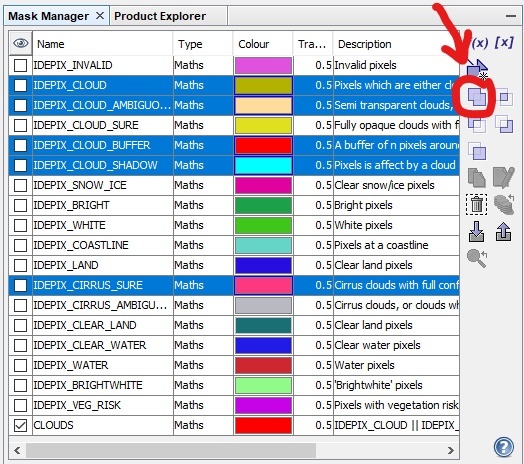Click the IDEPIX_CLOUD_AMBIGUO... mask name
The width and height of the screenshot is (524, 464).
102,105
